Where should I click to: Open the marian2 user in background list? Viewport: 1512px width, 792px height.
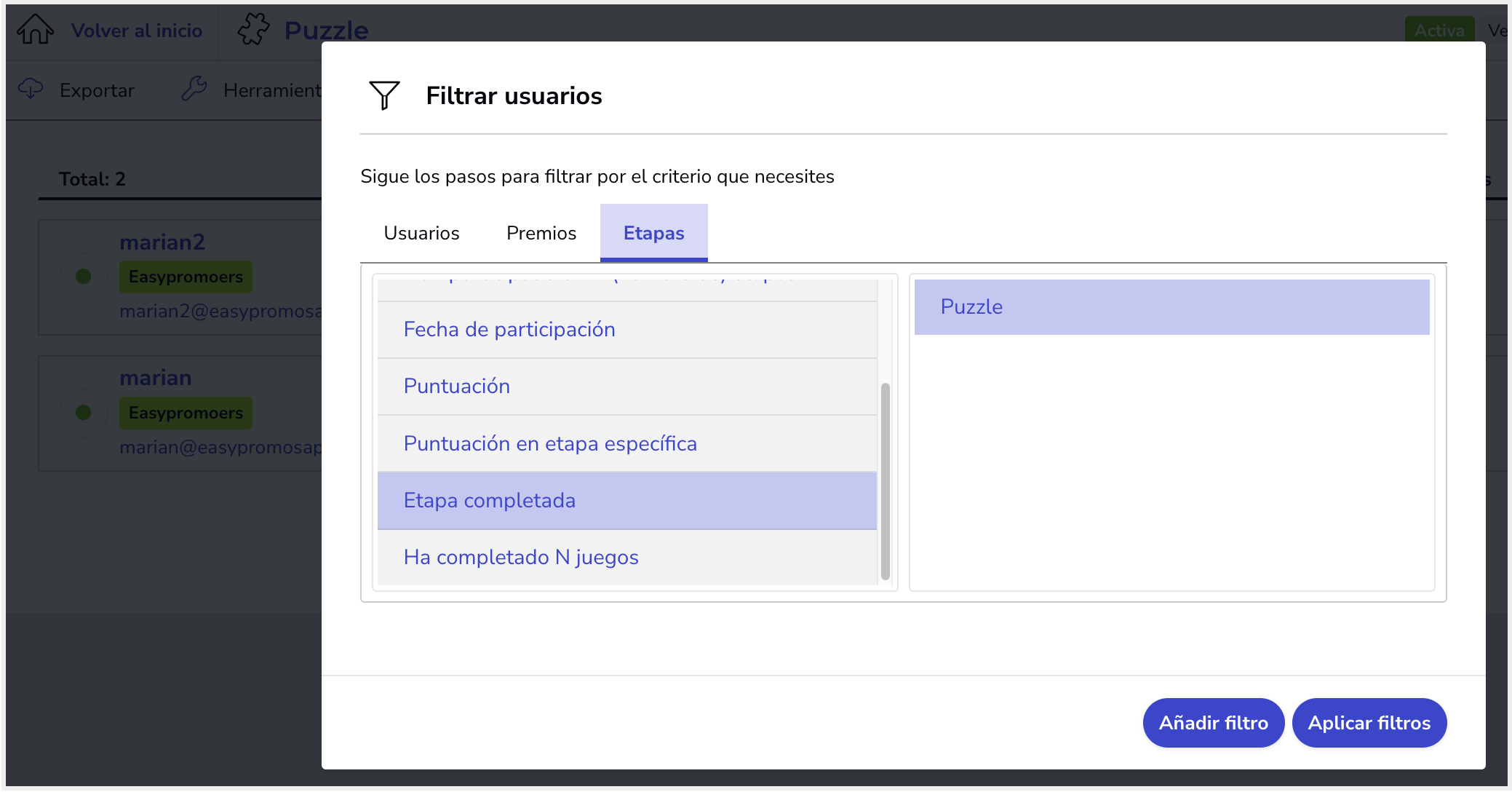pos(162,242)
